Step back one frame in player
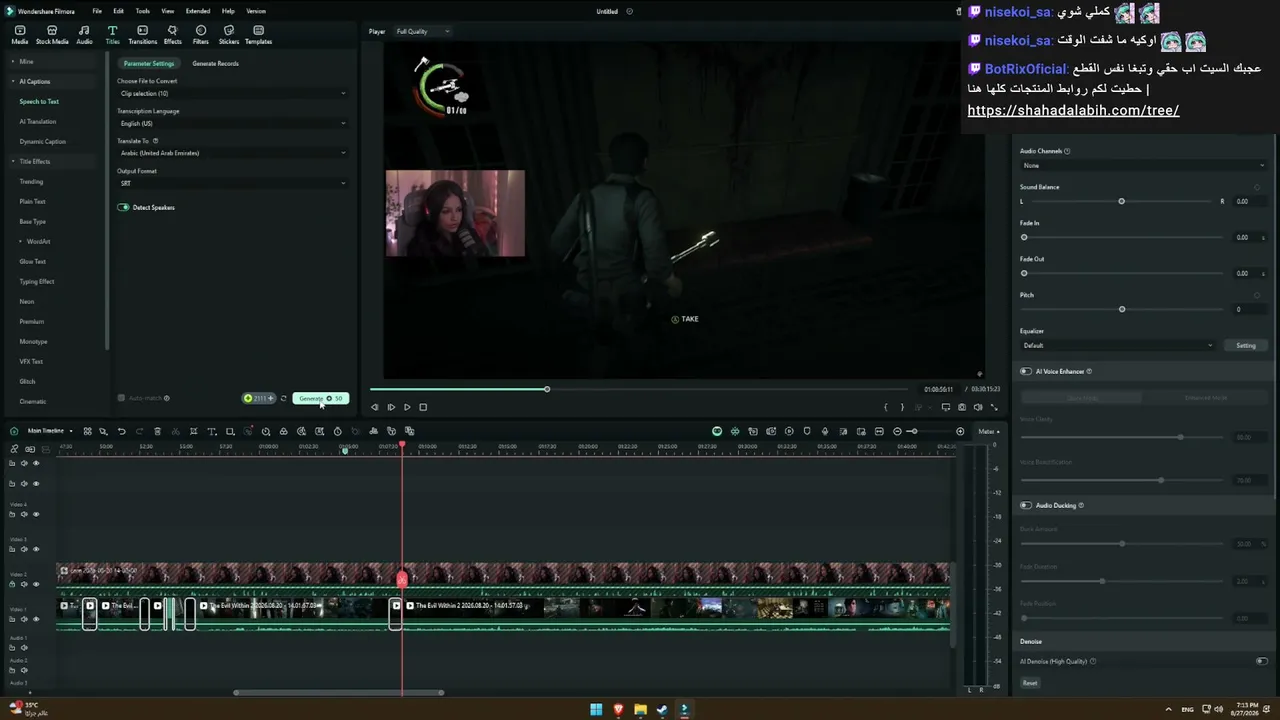Screen dimensions: 1280x720 point(375,407)
